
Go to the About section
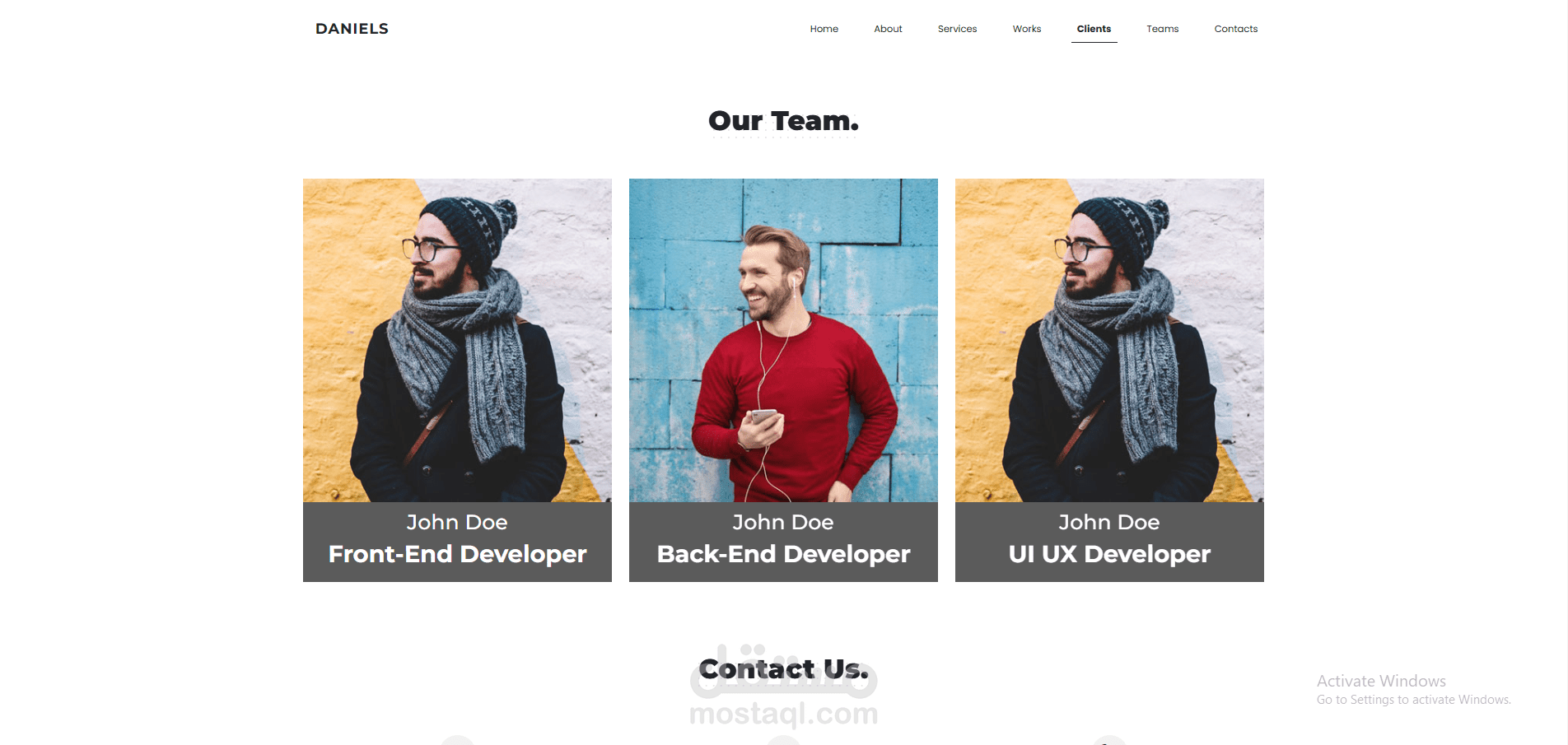888,29
